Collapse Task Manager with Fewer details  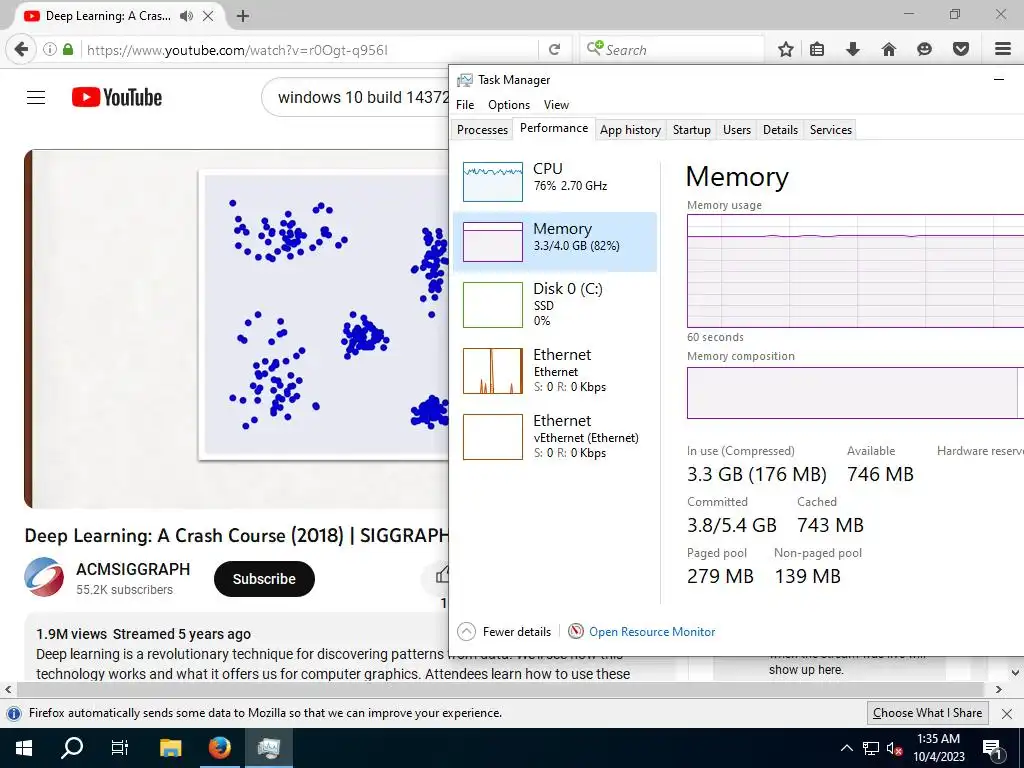(x=504, y=632)
